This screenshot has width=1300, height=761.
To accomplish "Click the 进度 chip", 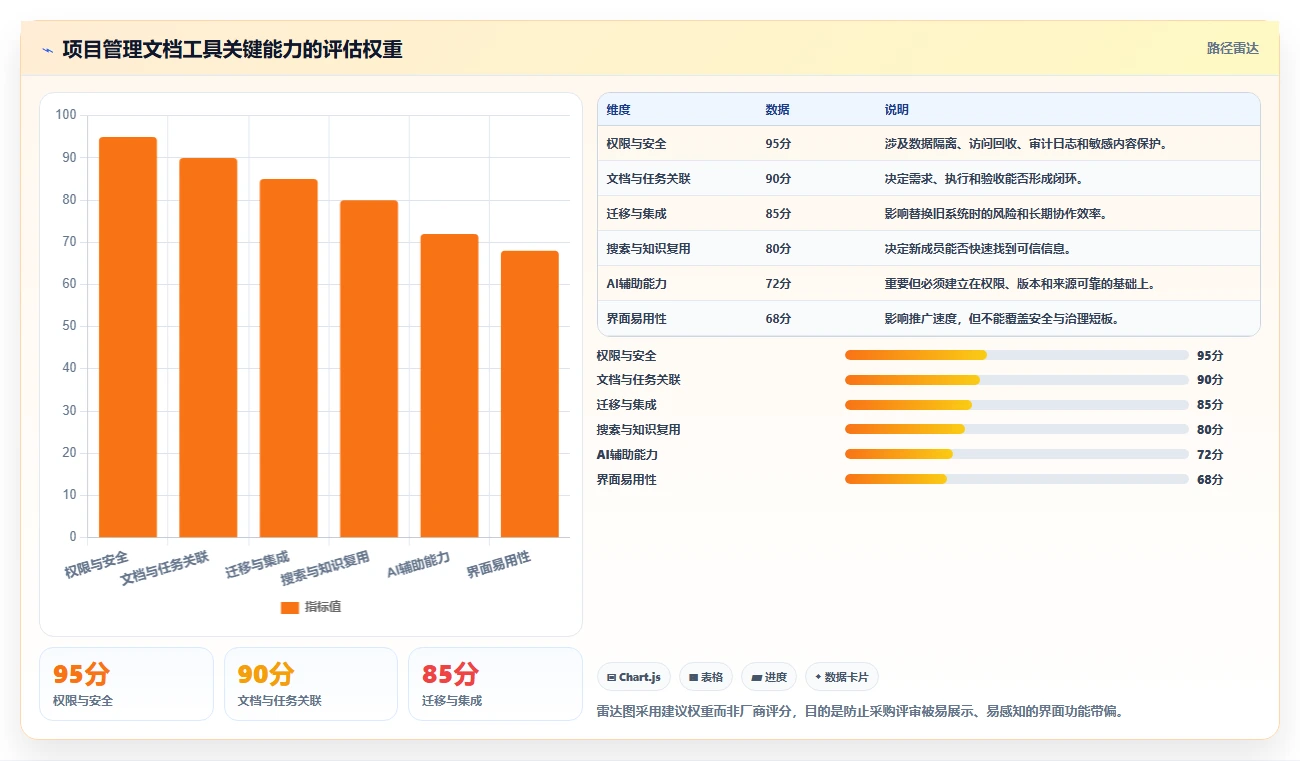I will pyautogui.click(x=769, y=677).
